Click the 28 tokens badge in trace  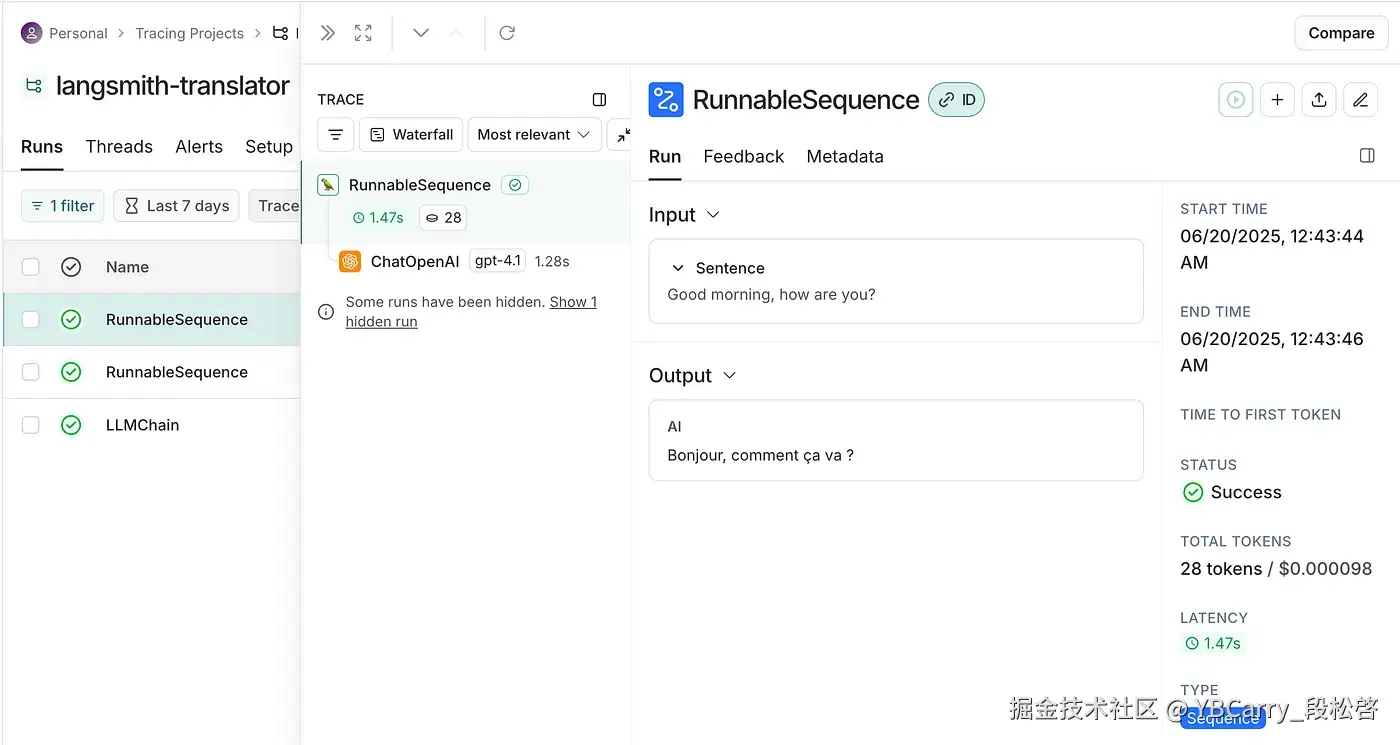[x=444, y=218]
